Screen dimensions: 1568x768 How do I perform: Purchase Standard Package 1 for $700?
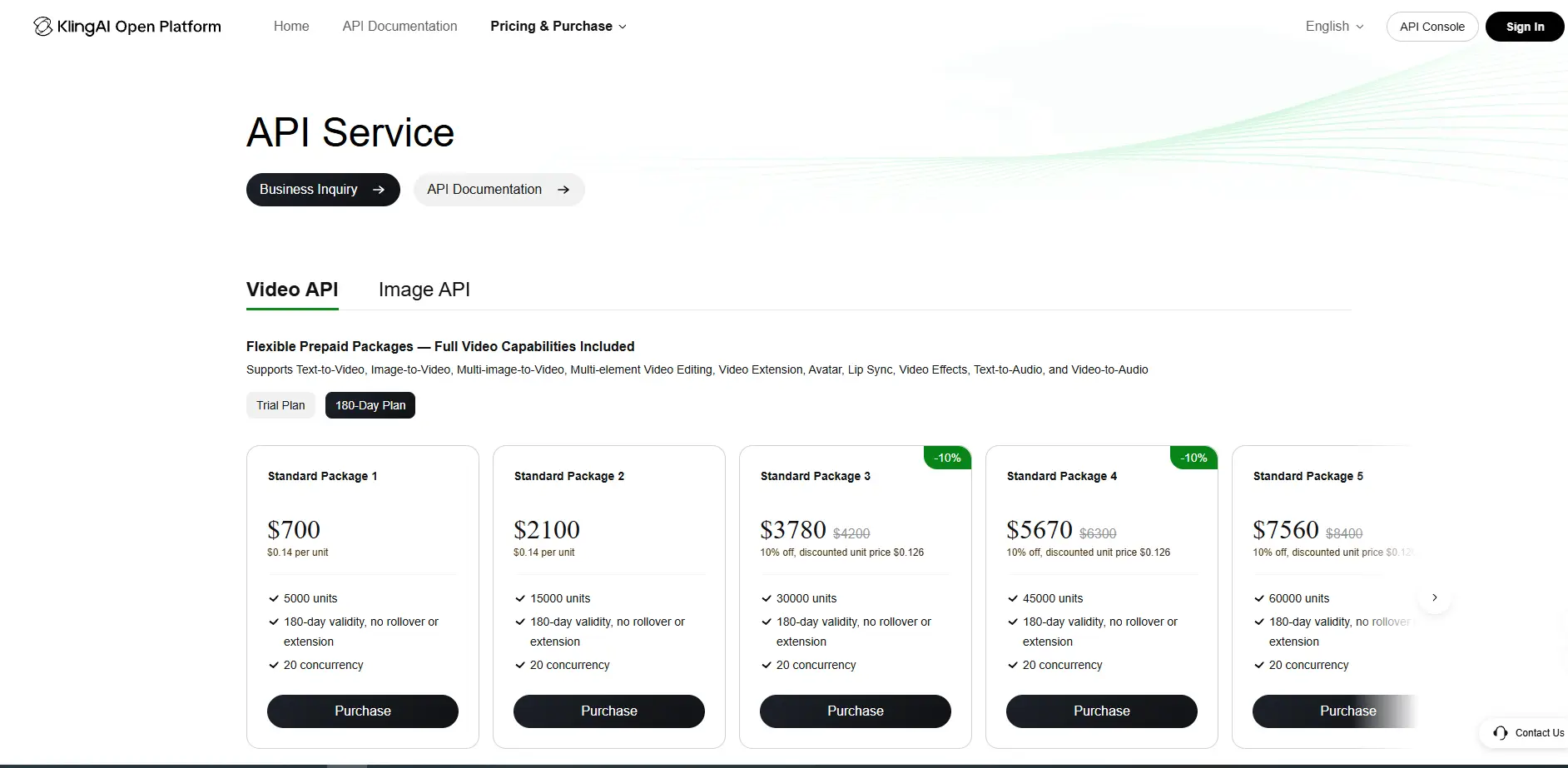363,711
